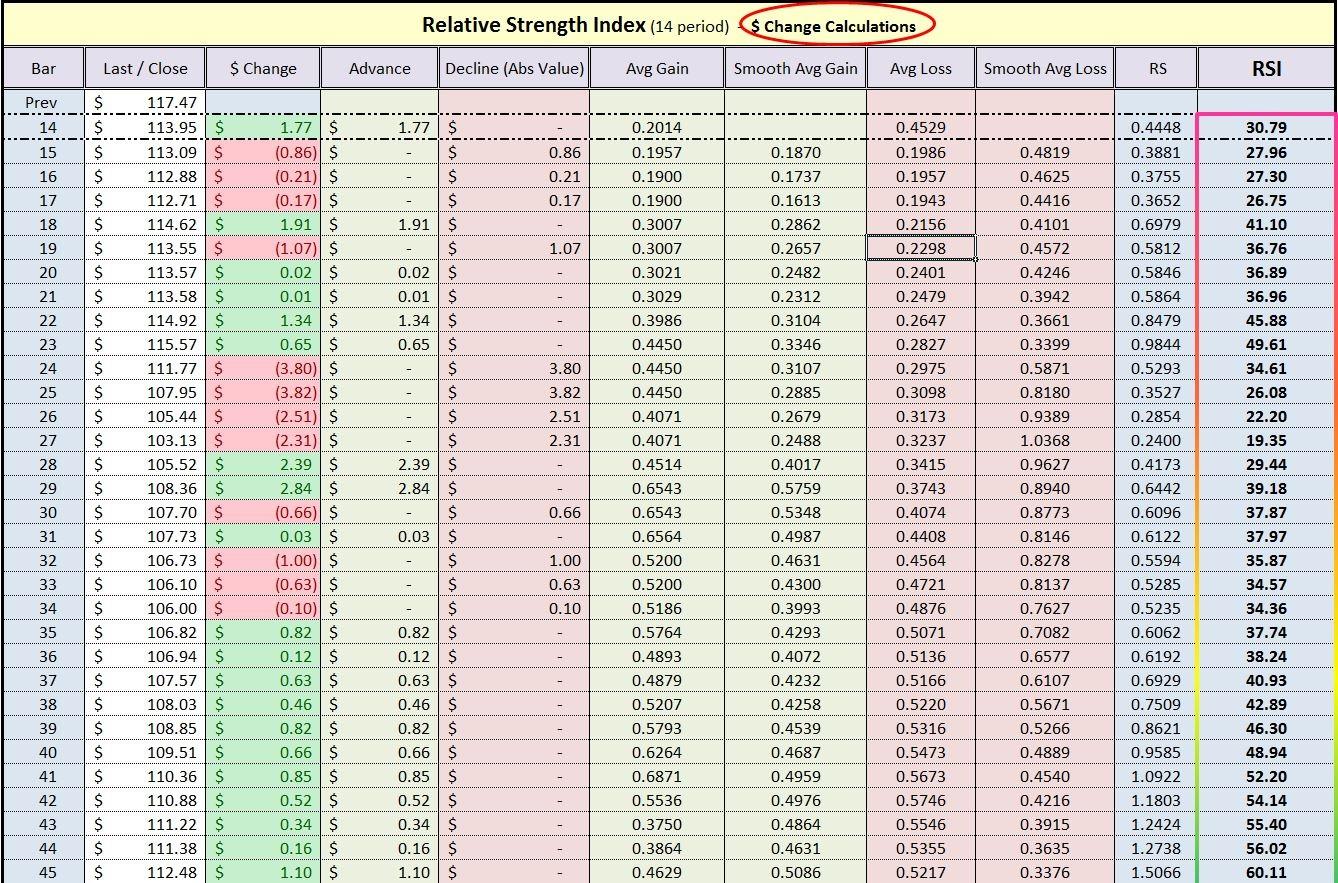Click the 'Decline (Abs Value)' column header

[512, 66]
